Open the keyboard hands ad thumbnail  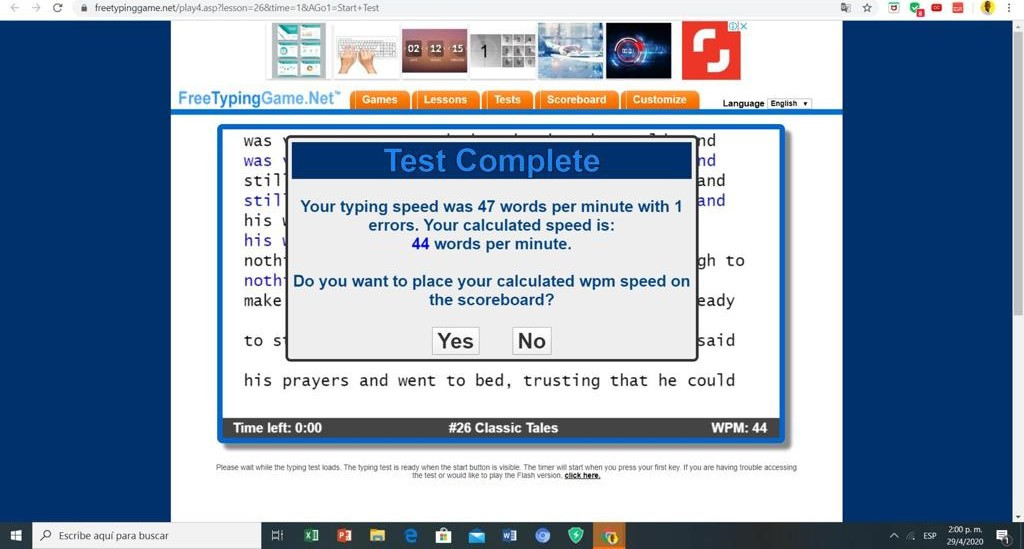(366, 50)
